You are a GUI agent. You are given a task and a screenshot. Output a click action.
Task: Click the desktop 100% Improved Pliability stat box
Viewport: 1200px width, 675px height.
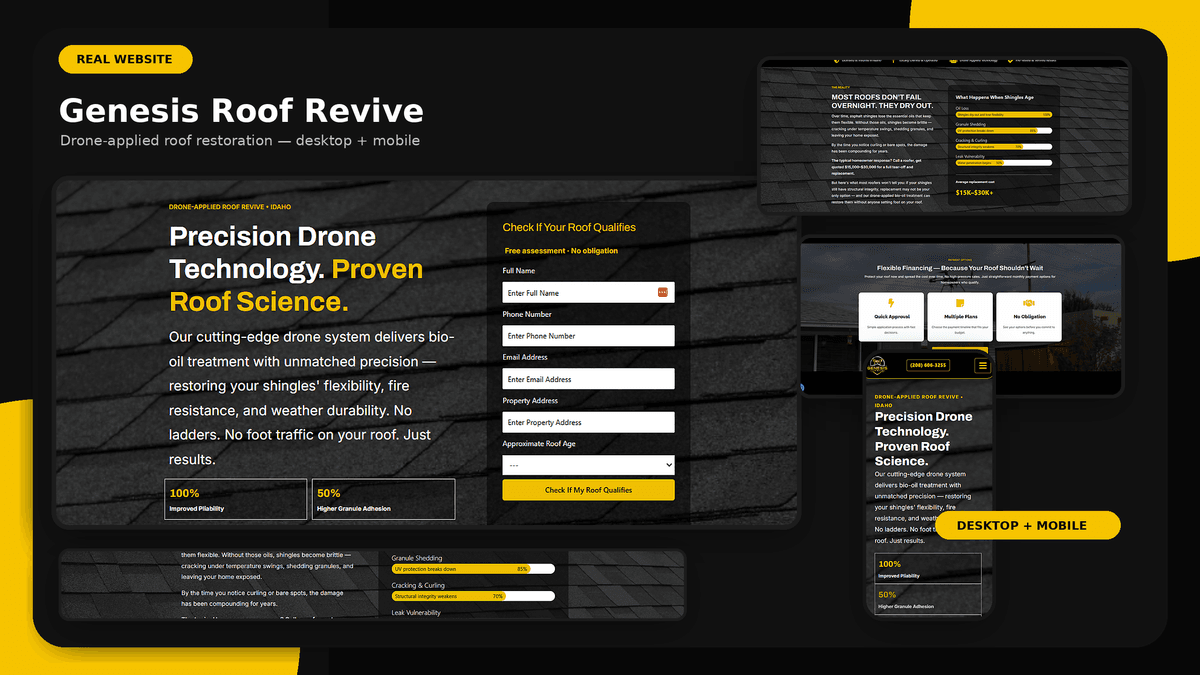(x=236, y=499)
